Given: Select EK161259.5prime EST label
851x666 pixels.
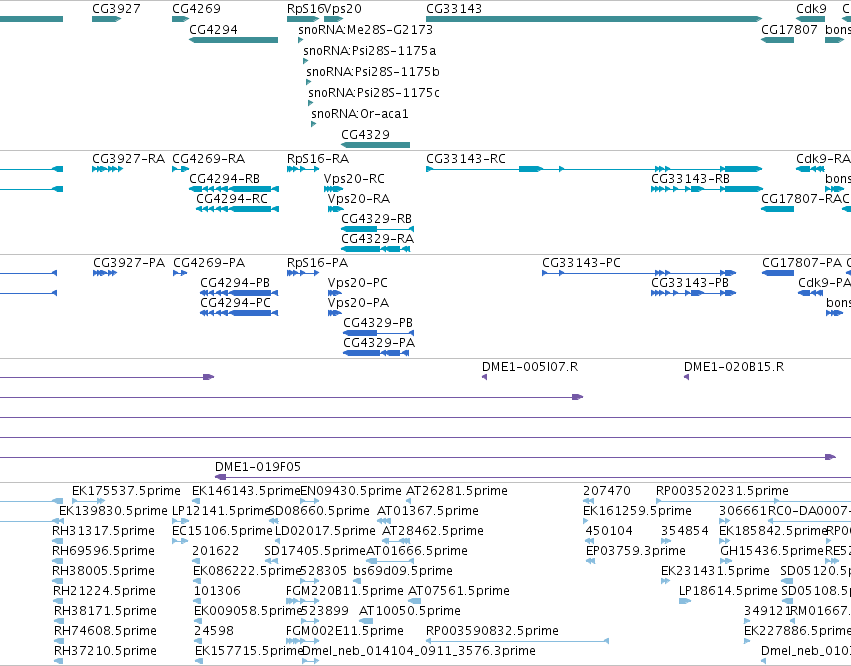Looking at the screenshot, I should 637,511.
